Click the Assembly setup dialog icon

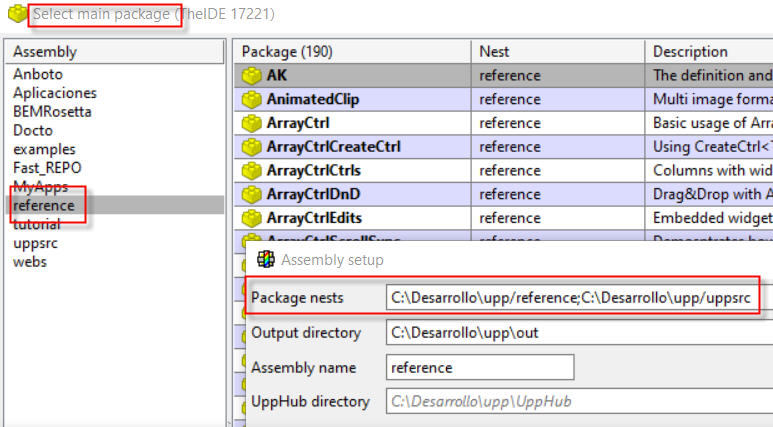(267, 260)
